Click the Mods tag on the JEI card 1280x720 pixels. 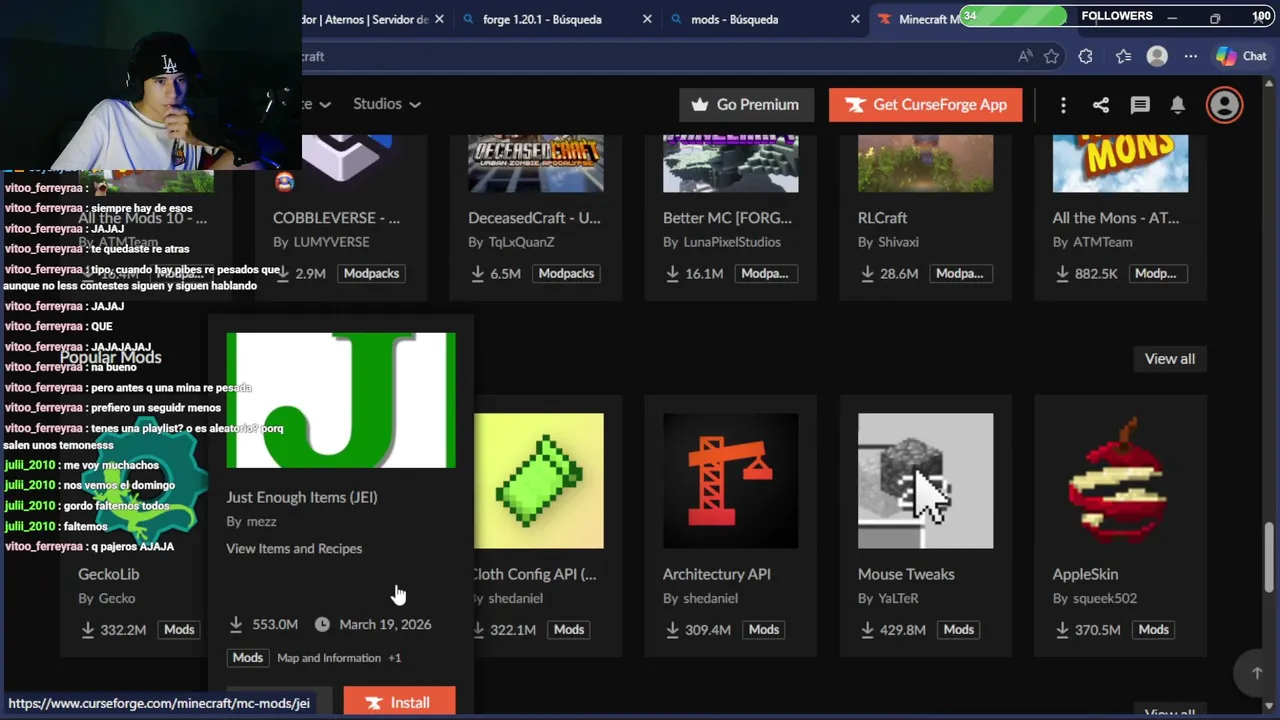coord(247,658)
